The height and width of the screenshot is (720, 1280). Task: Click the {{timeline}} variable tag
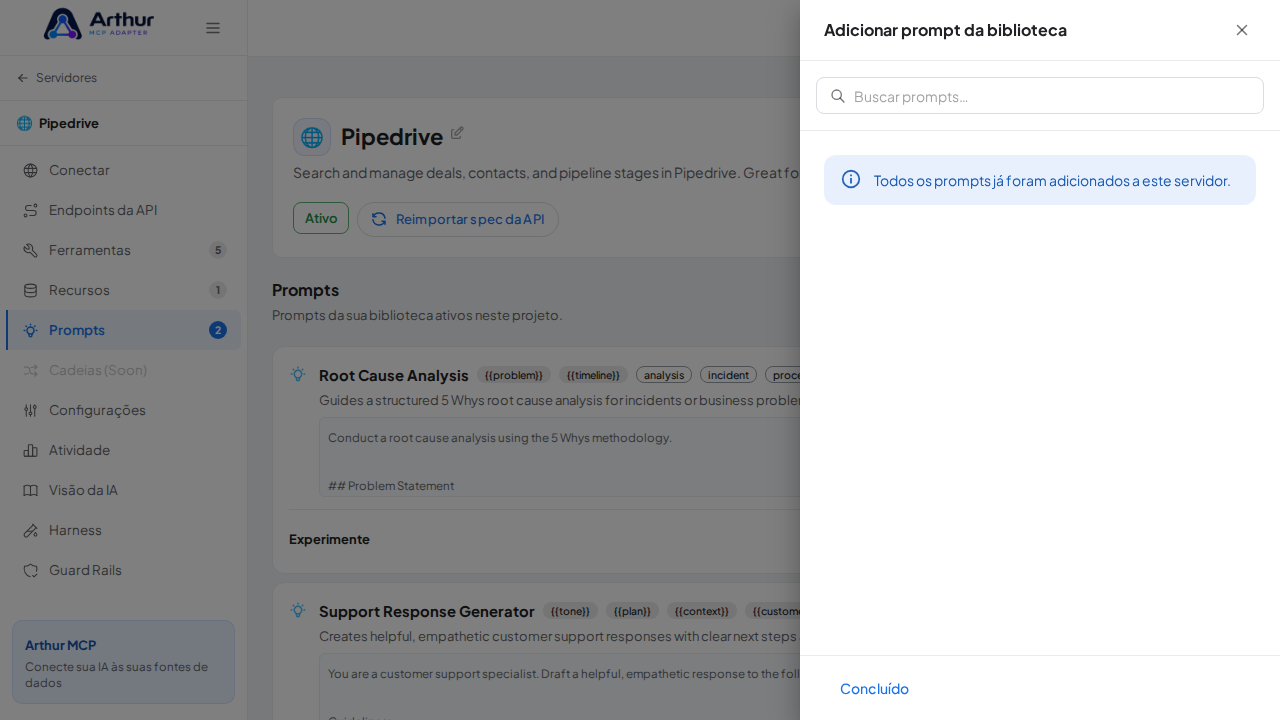593,375
